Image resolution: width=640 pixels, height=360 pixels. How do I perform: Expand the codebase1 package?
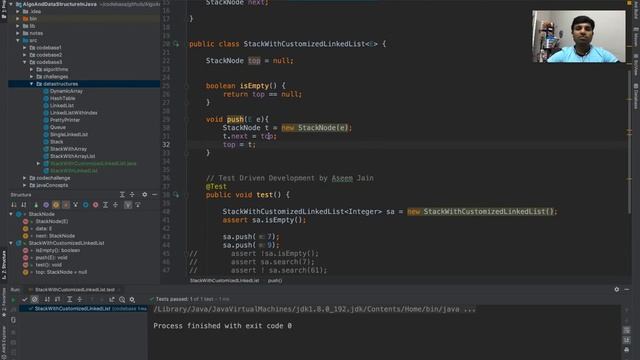tap(24, 48)
